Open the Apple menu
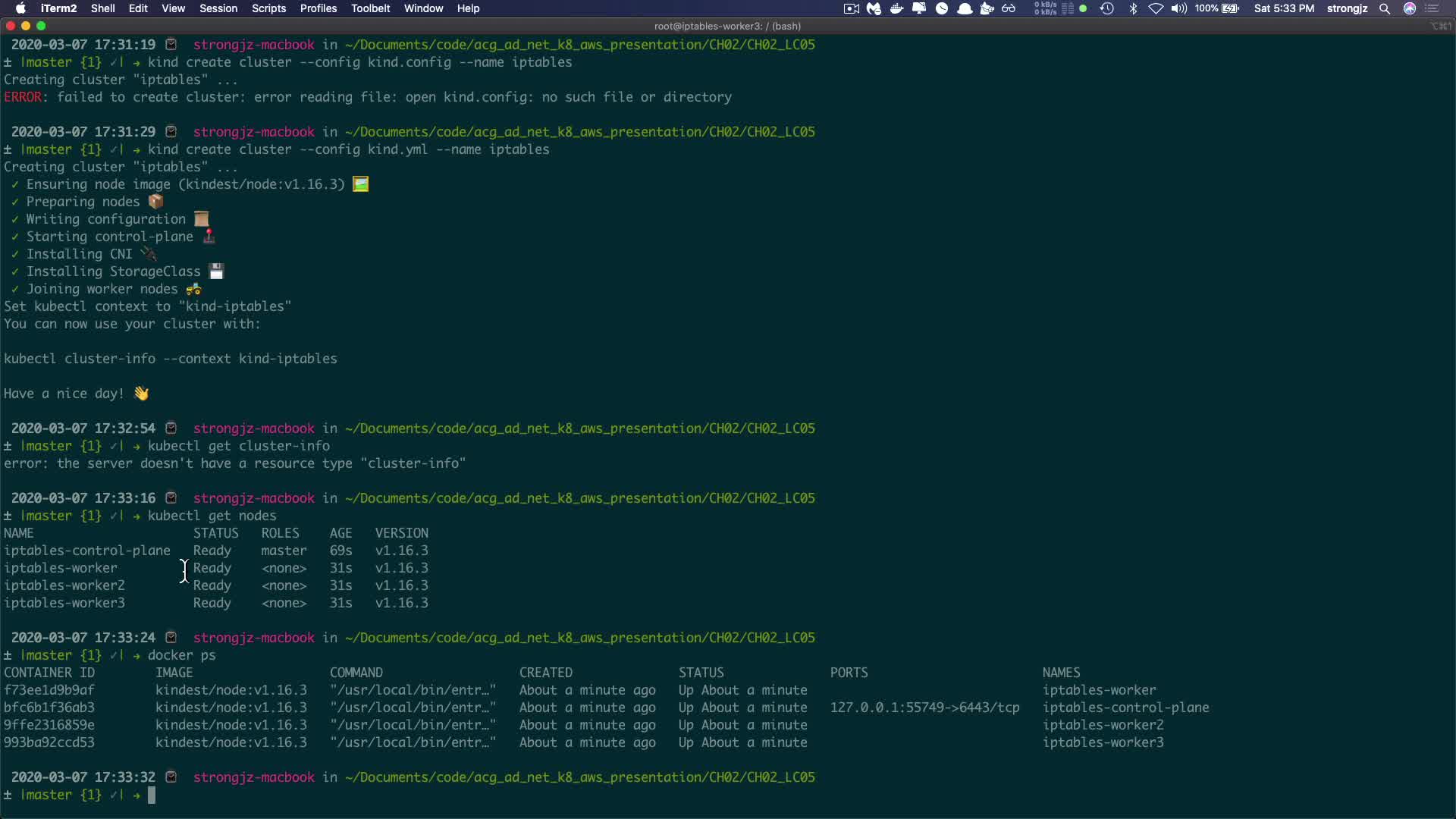 coord(20,8)
